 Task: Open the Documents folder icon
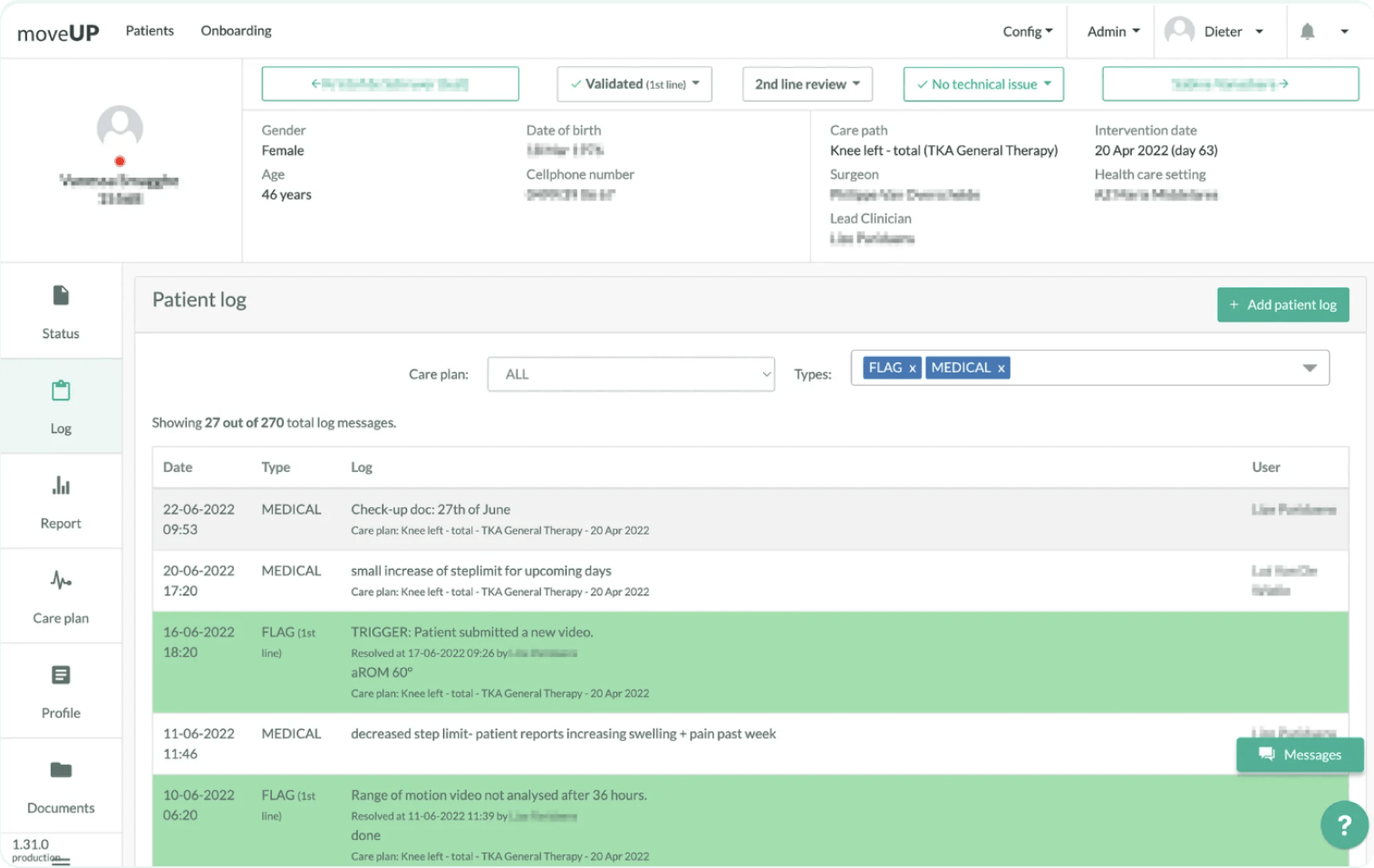coord(61,770)
